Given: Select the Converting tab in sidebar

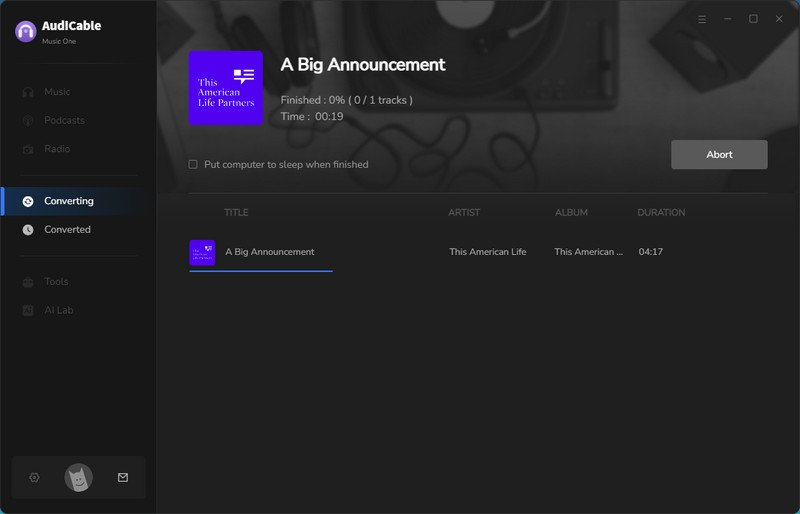Looking at the screenshot, I should tap(79, 201).
